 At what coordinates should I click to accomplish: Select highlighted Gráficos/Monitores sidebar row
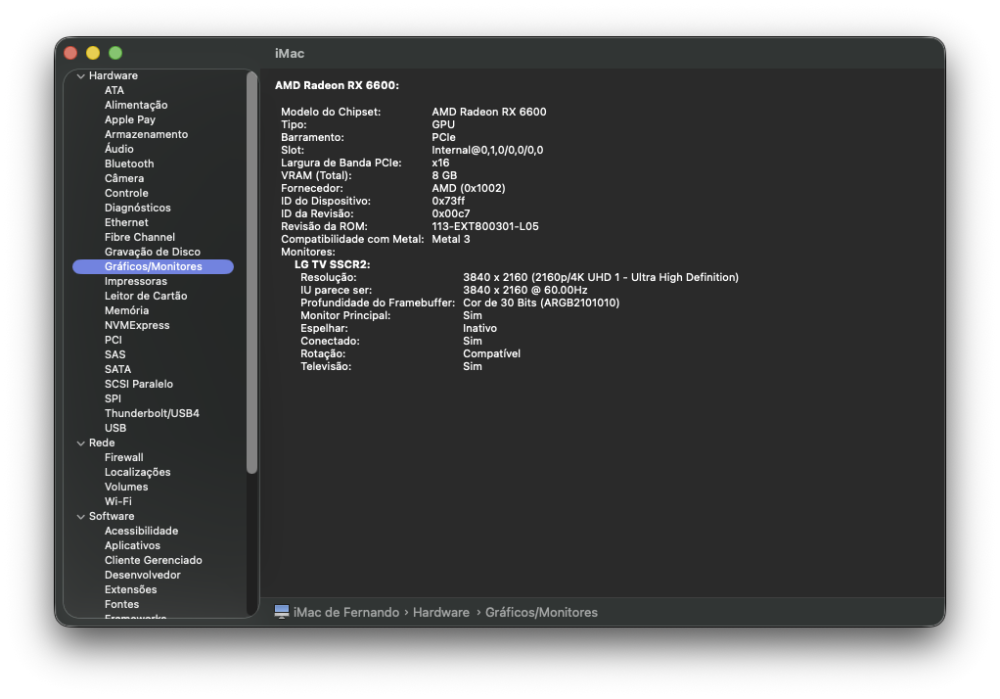[x=153, y=267]
